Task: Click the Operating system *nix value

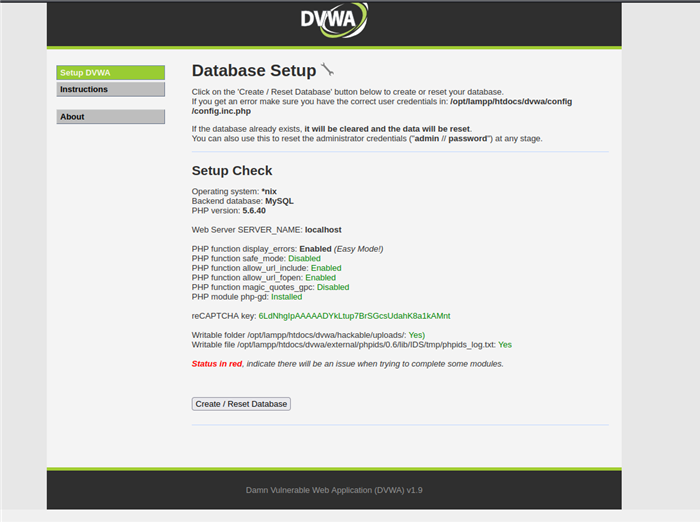Action: click(269, 191)
